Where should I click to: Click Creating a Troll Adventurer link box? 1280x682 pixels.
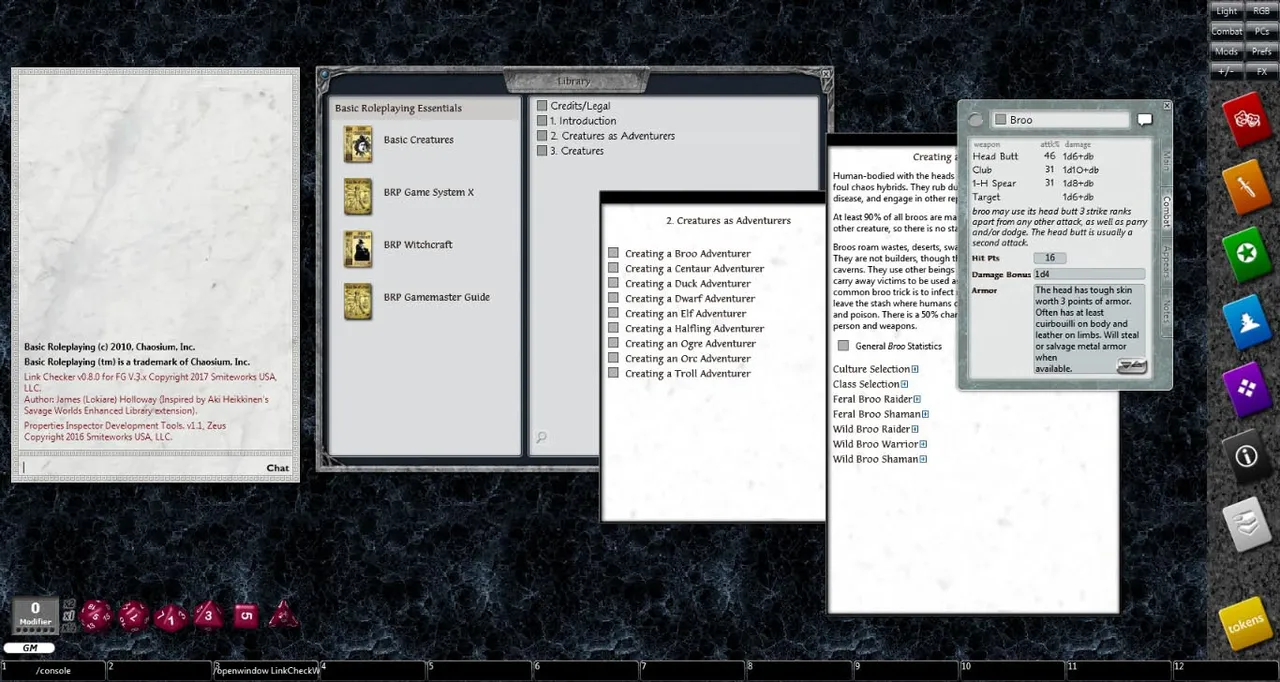(x=614, y=374)
